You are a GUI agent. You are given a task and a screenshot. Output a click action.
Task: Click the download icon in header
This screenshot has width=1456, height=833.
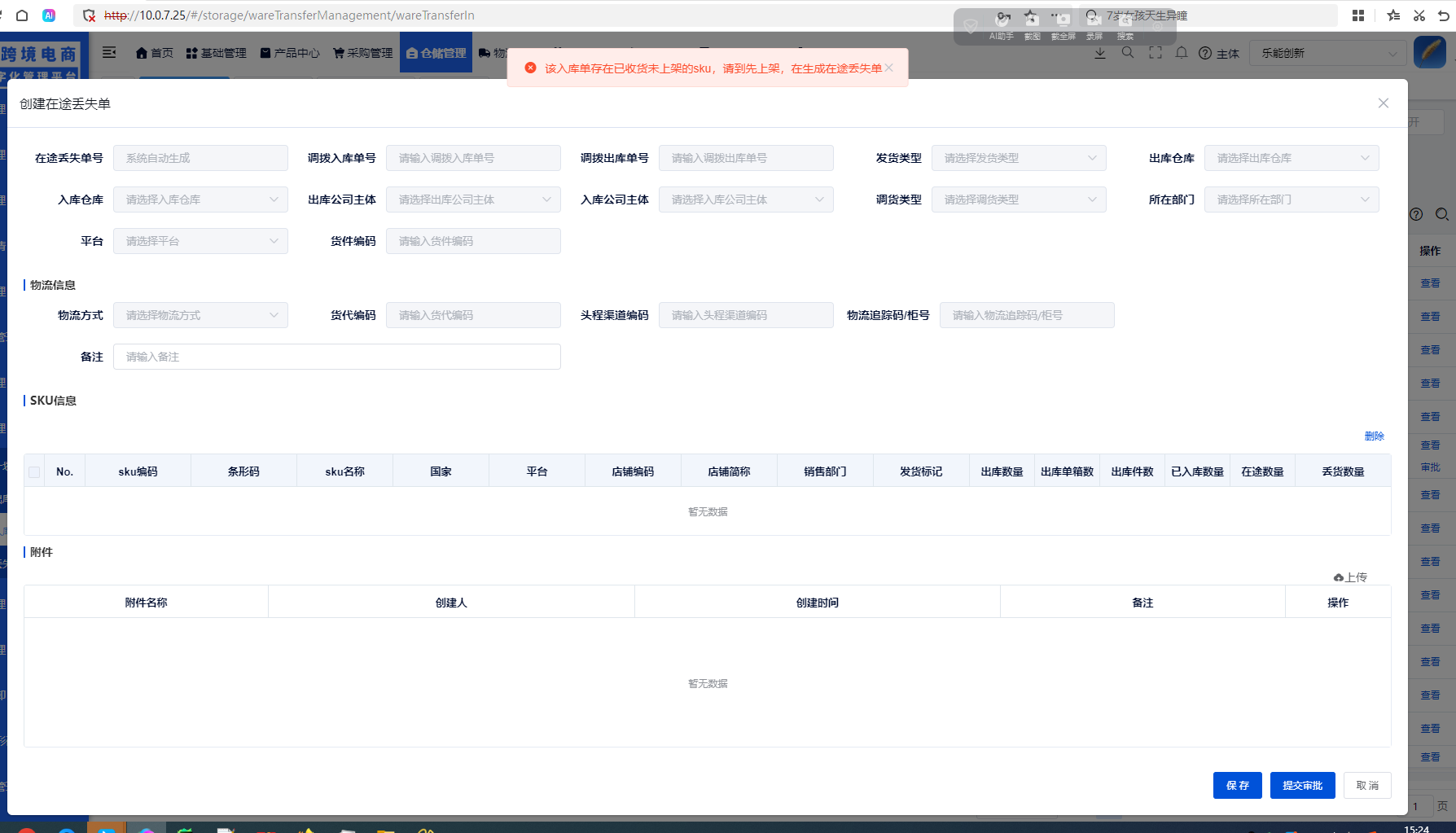click(x=1100, y=53)
